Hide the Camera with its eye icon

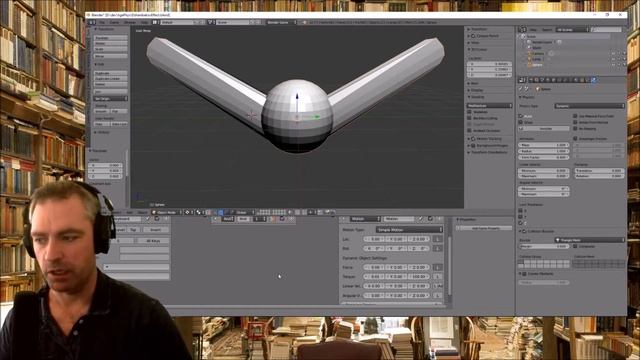[613, 53]
